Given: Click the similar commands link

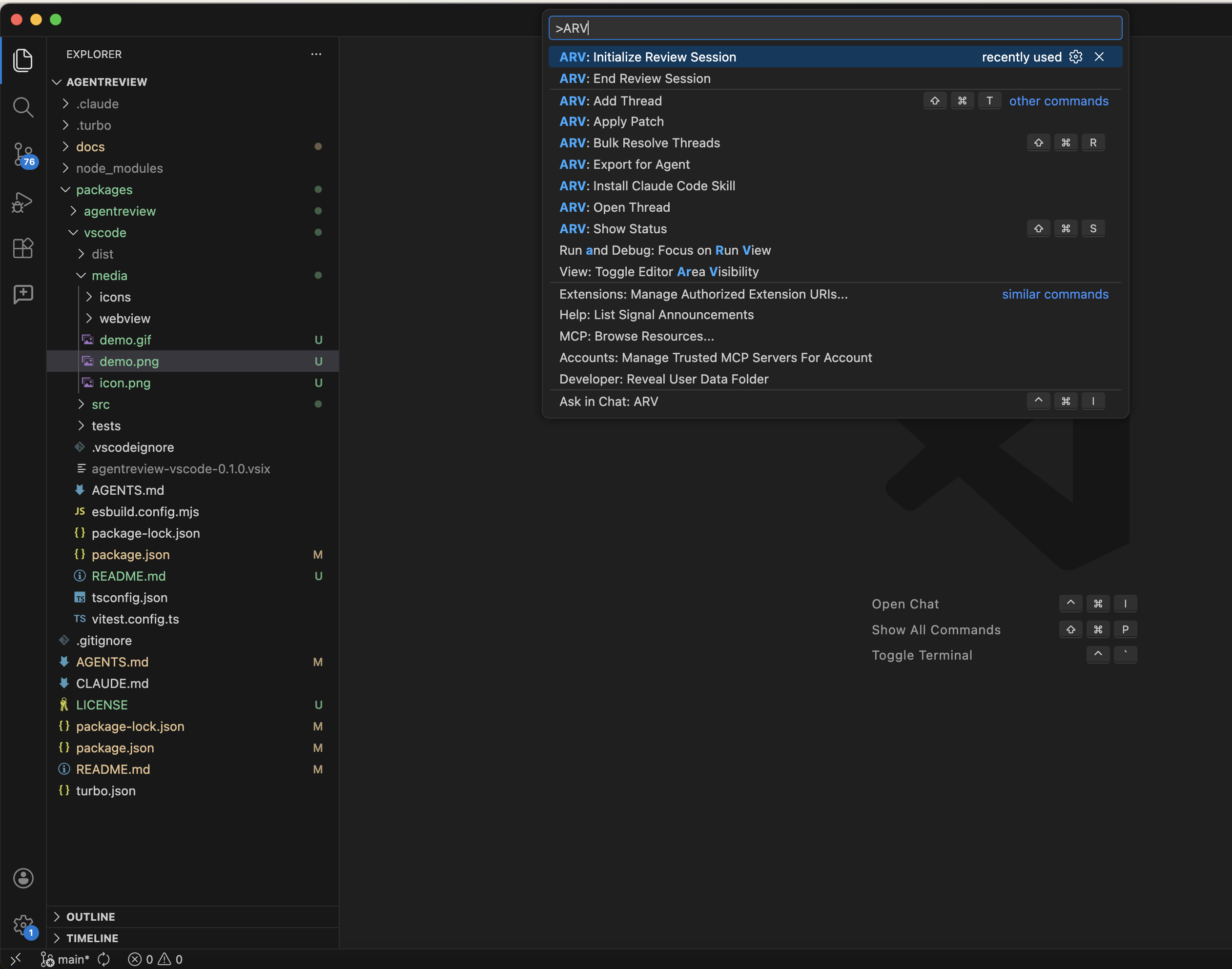Looking at the screenshot, I should point(1054,294).
